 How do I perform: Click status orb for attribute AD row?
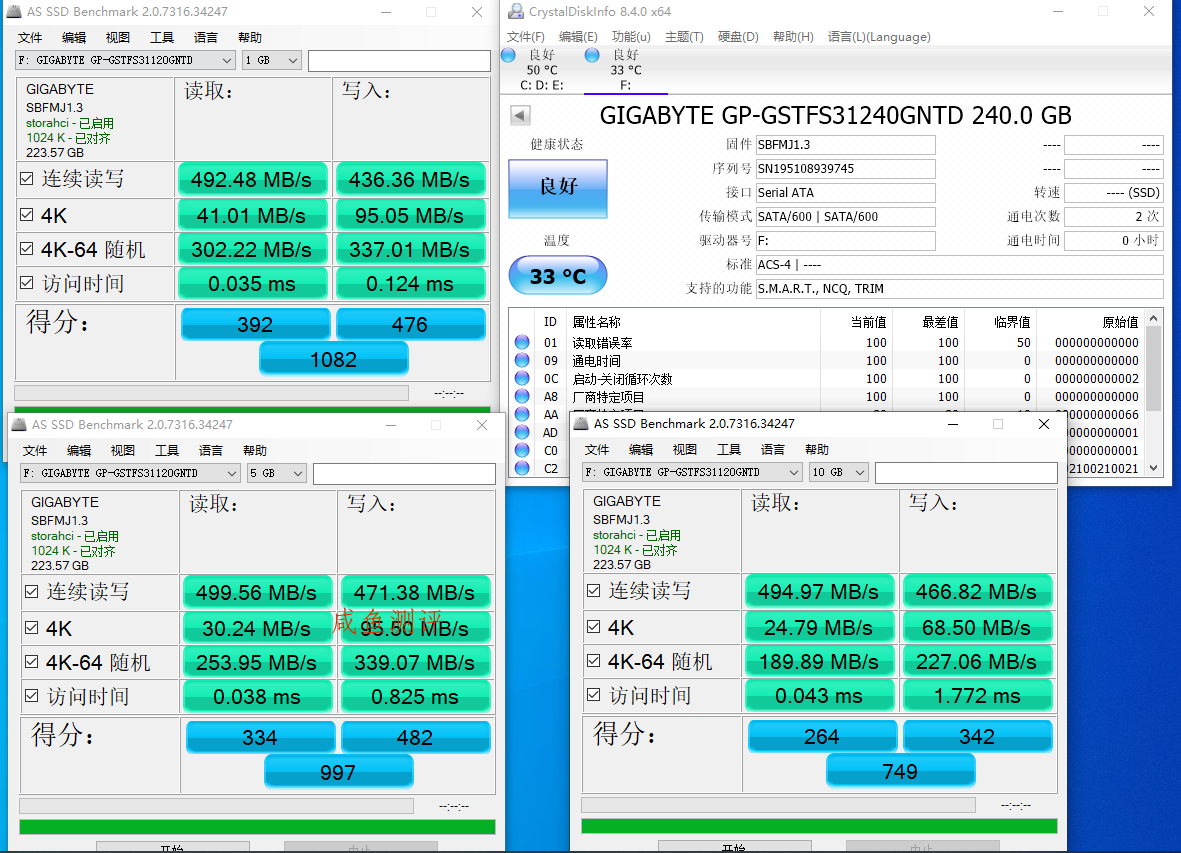(x=522, y=432)
